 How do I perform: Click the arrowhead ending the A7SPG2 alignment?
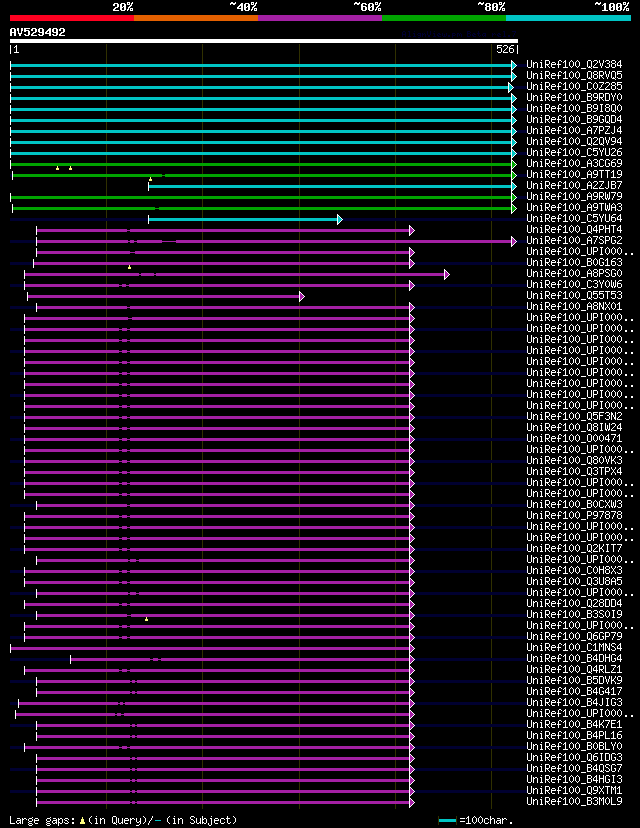(514, 241)
